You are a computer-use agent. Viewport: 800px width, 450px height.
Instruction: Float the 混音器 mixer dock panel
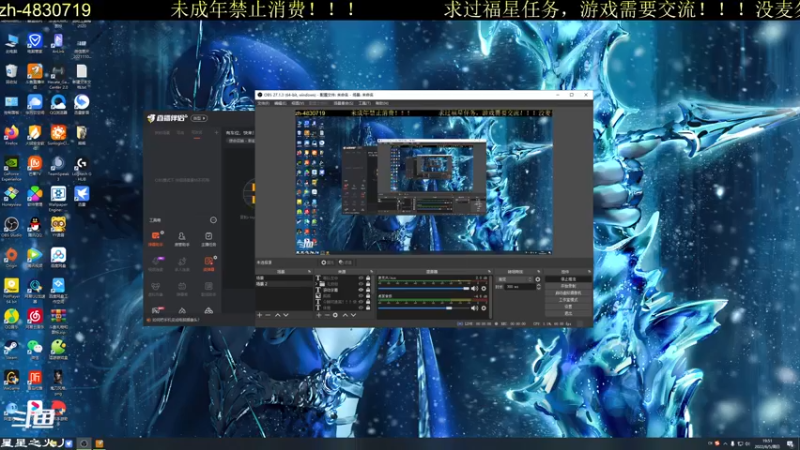[489, 271]
